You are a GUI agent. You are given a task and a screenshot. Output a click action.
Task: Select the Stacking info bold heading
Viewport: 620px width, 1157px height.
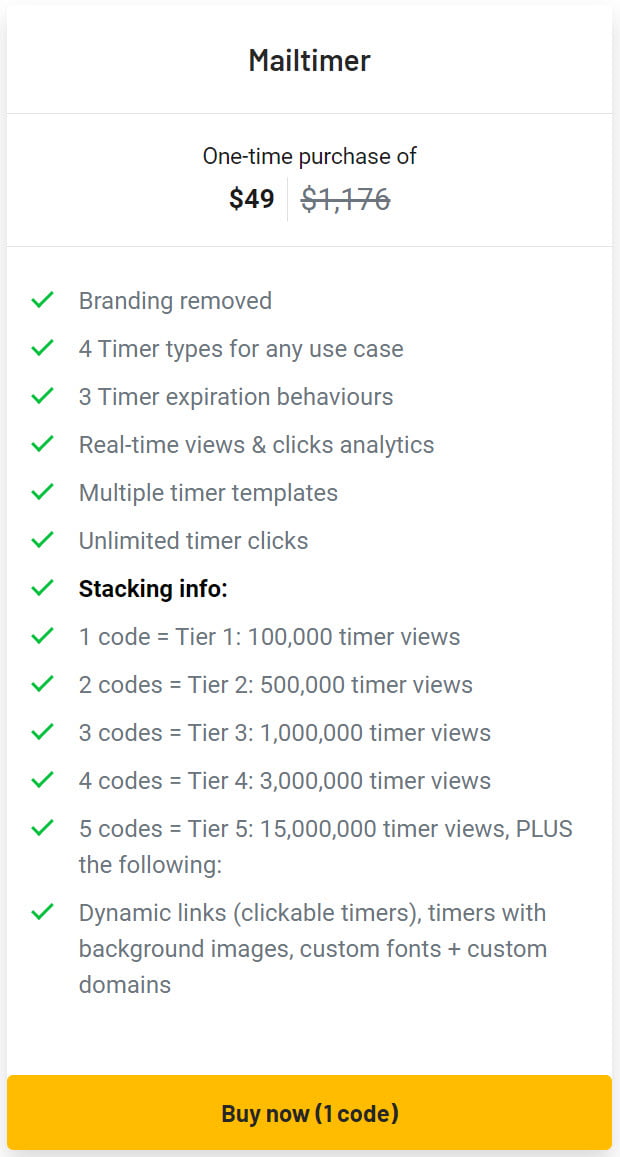point(152,588)
